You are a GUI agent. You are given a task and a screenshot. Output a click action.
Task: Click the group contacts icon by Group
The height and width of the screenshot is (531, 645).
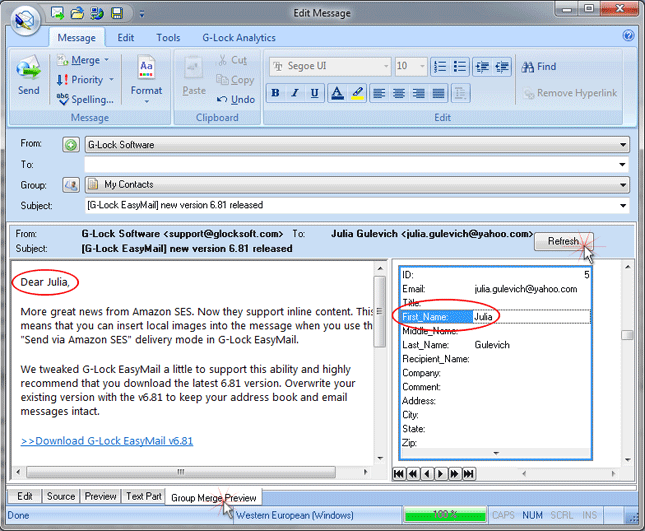pyautogui.click(x=71, y=185)
